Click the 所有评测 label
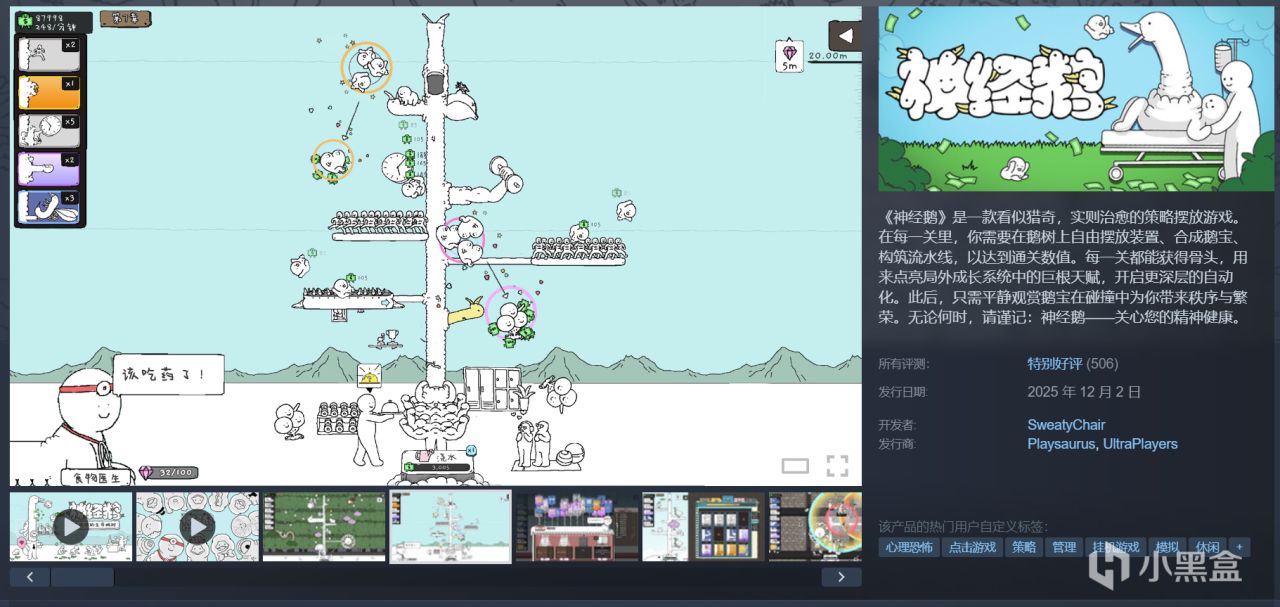Viewport: 1280px width, 607px height. tap(903, 363)
